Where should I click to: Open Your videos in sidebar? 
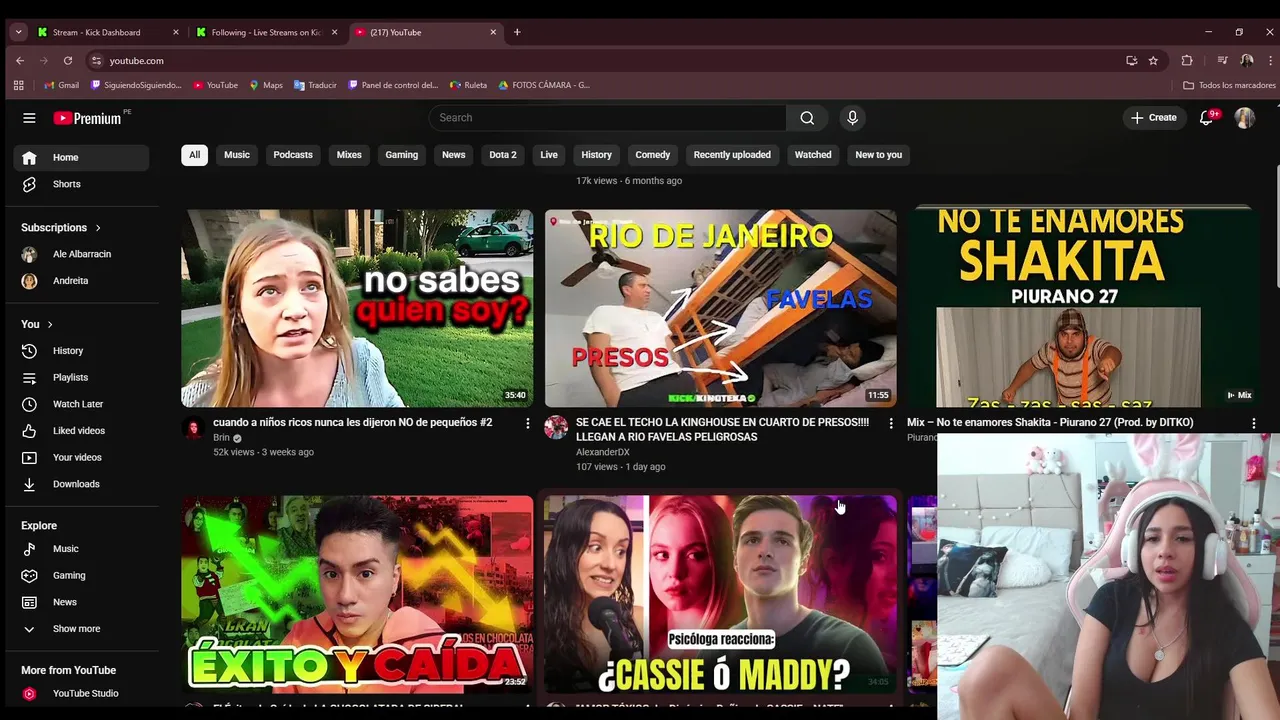click(81, 457)
